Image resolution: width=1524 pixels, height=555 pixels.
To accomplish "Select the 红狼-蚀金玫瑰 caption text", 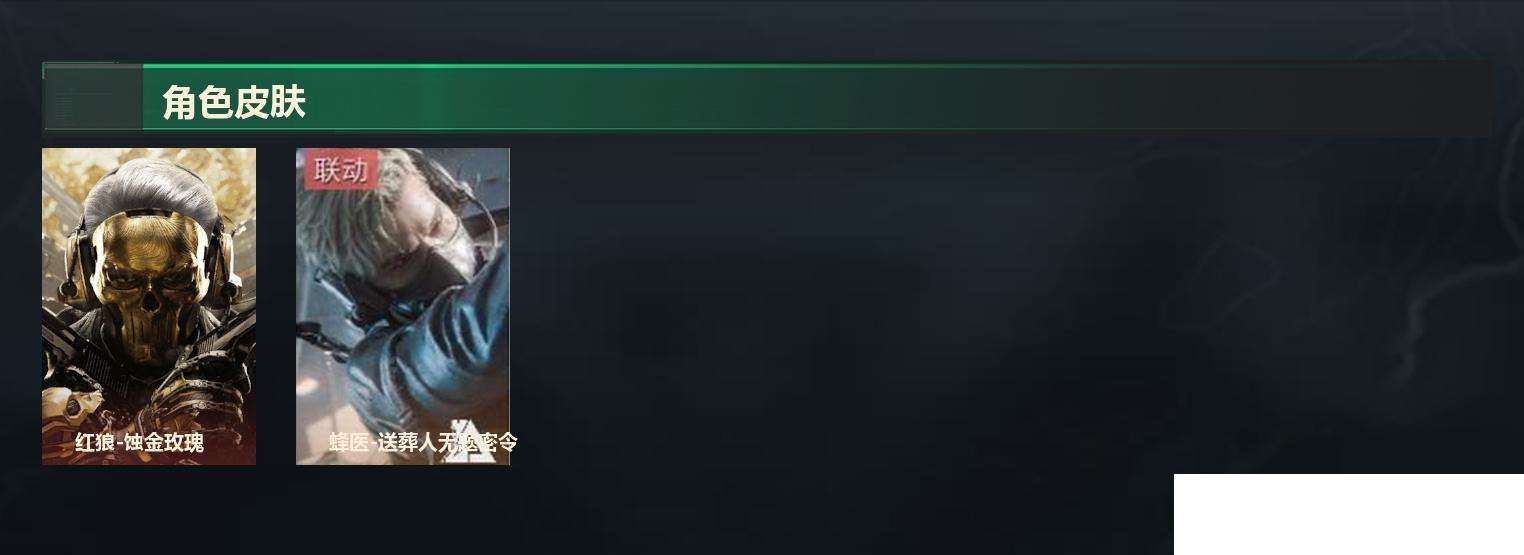I will [140, 442].
